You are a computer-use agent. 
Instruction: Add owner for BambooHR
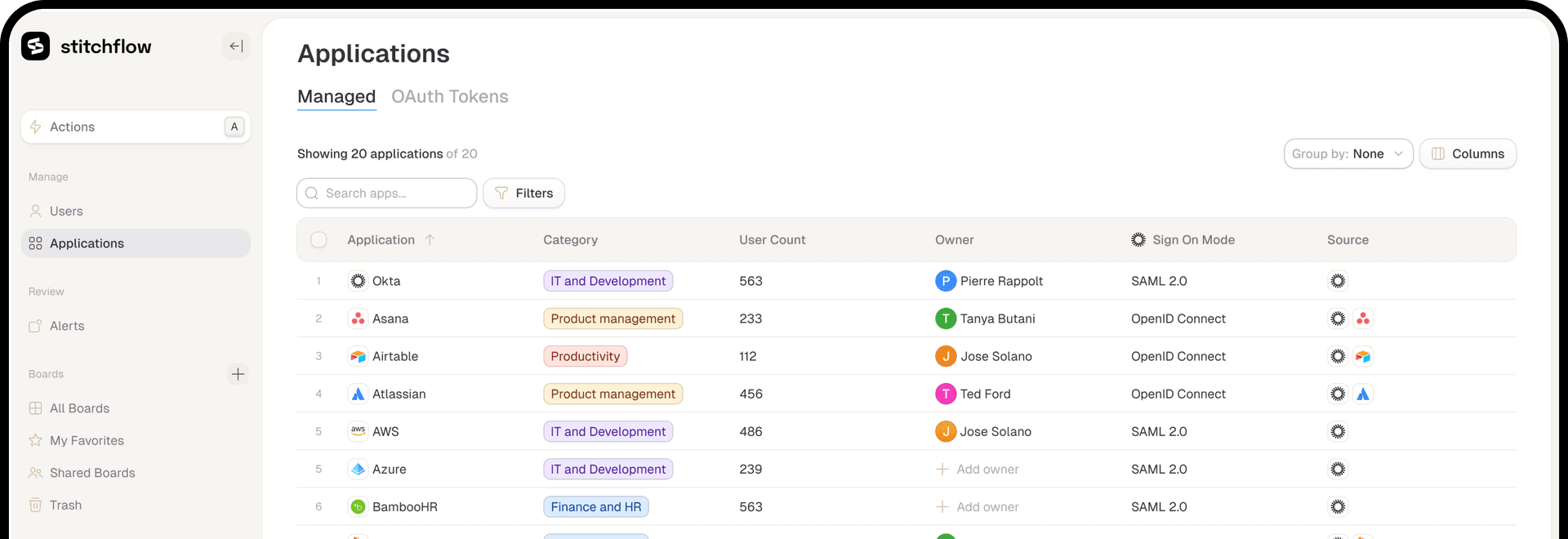(x=977, y=506)
